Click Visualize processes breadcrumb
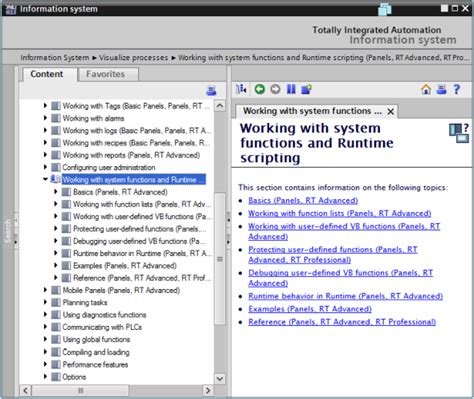 tap(133, 58)
